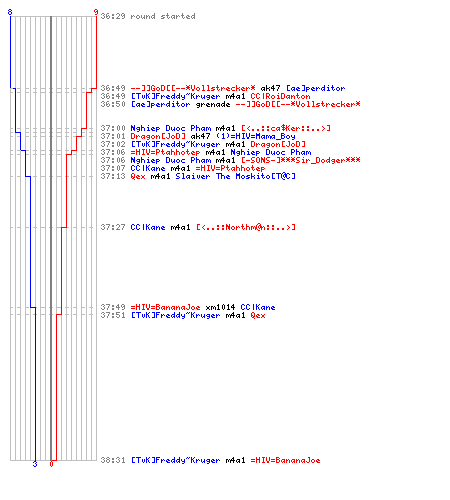This screenshot has height=500, width=450.
Task: Click Dragon[JoD] killer name at 37:01
Action: [158, 136]
